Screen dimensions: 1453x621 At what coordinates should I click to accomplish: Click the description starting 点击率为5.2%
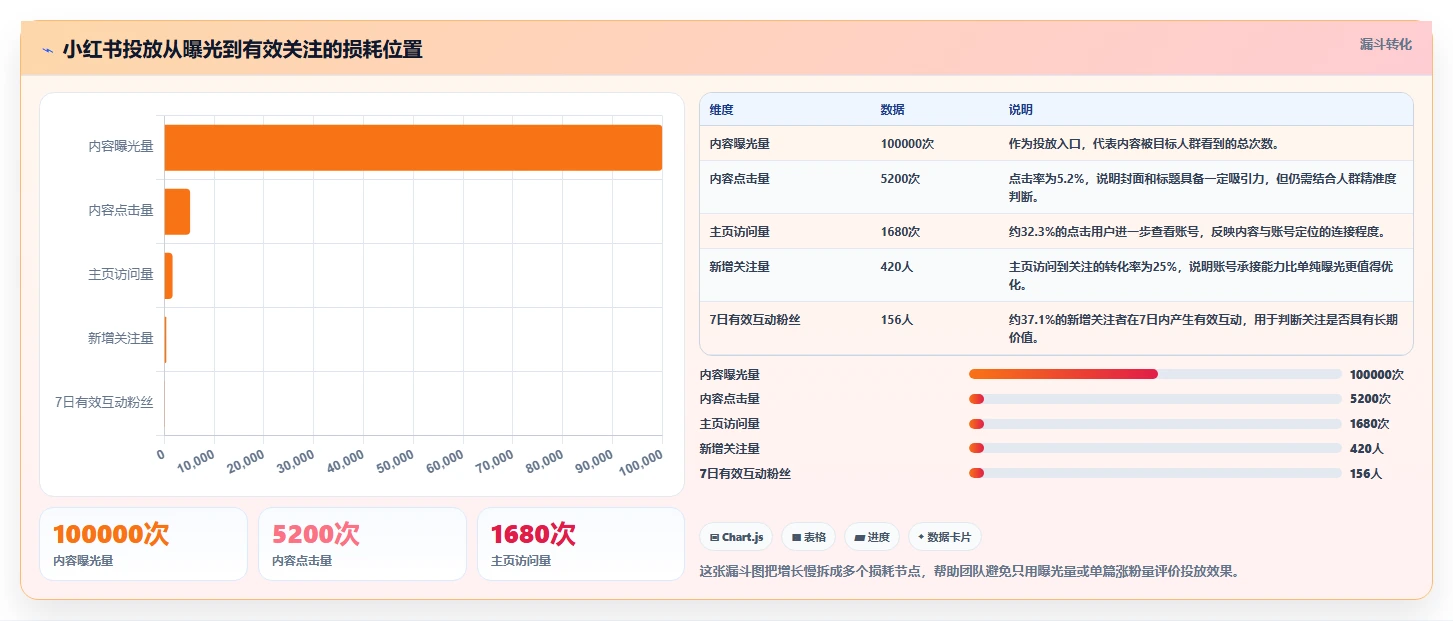click(1203, 188)
